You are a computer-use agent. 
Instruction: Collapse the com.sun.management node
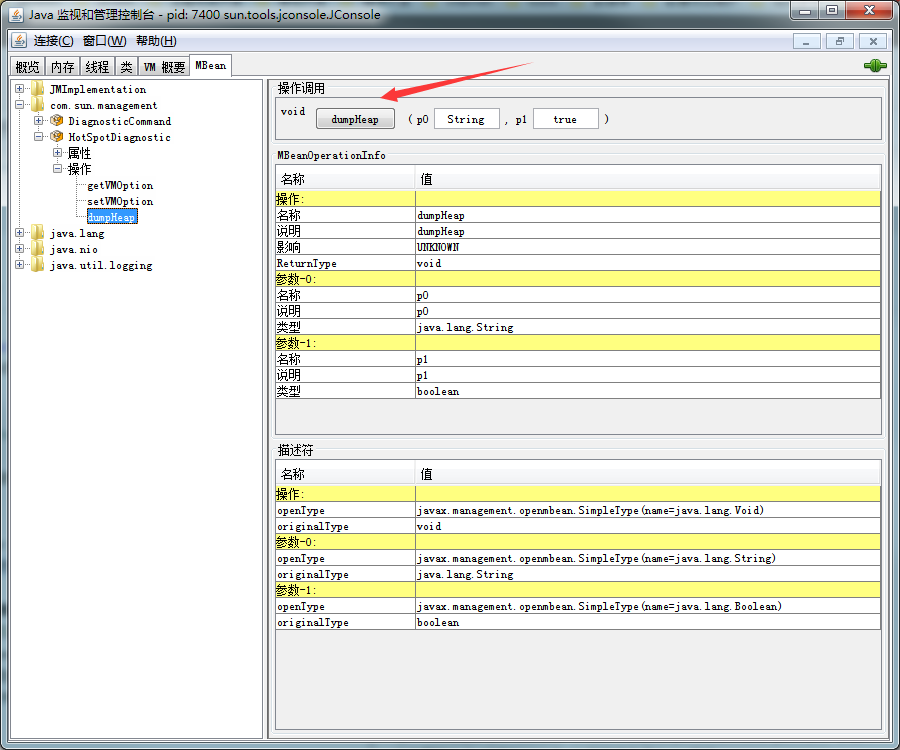pyautogui.click(x=20, y=105)
